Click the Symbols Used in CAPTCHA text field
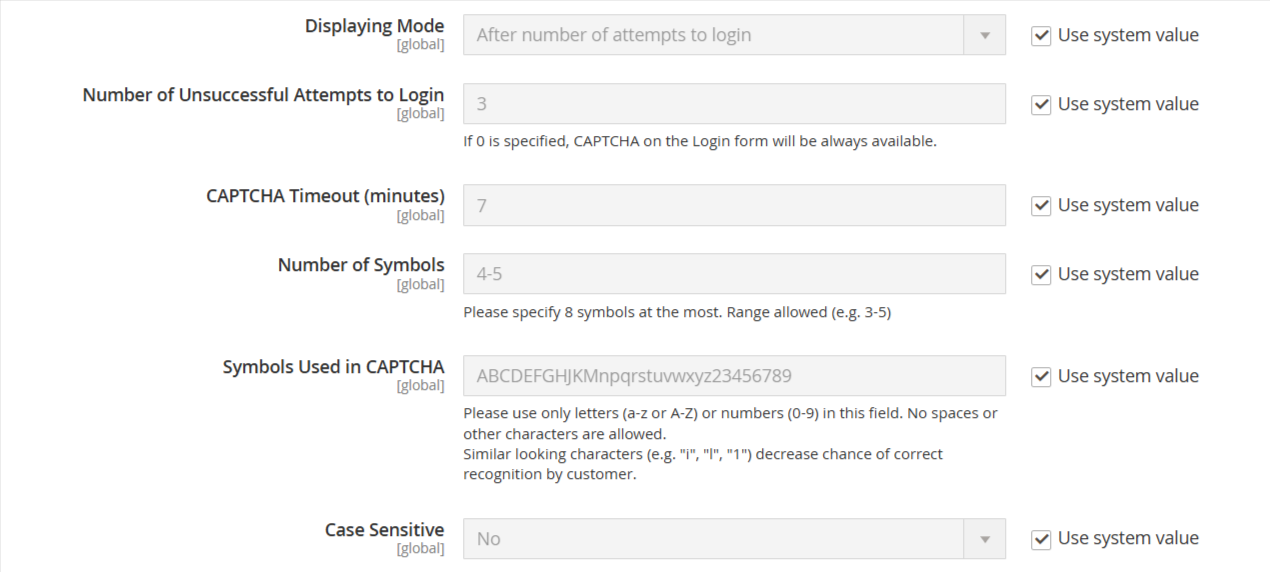Image resolution: width=1270 pixels, height=572 pixels. (x=734, y=376)
